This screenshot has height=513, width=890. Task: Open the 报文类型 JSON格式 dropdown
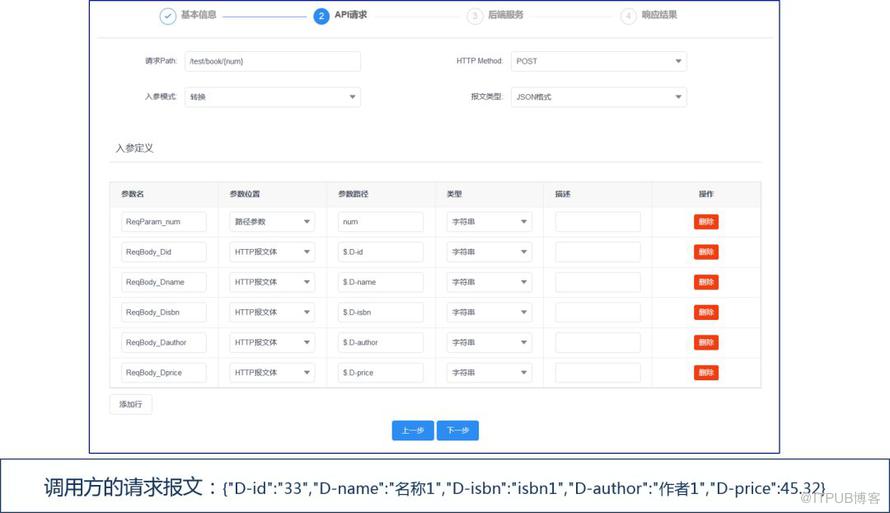[x=599, y=97]
